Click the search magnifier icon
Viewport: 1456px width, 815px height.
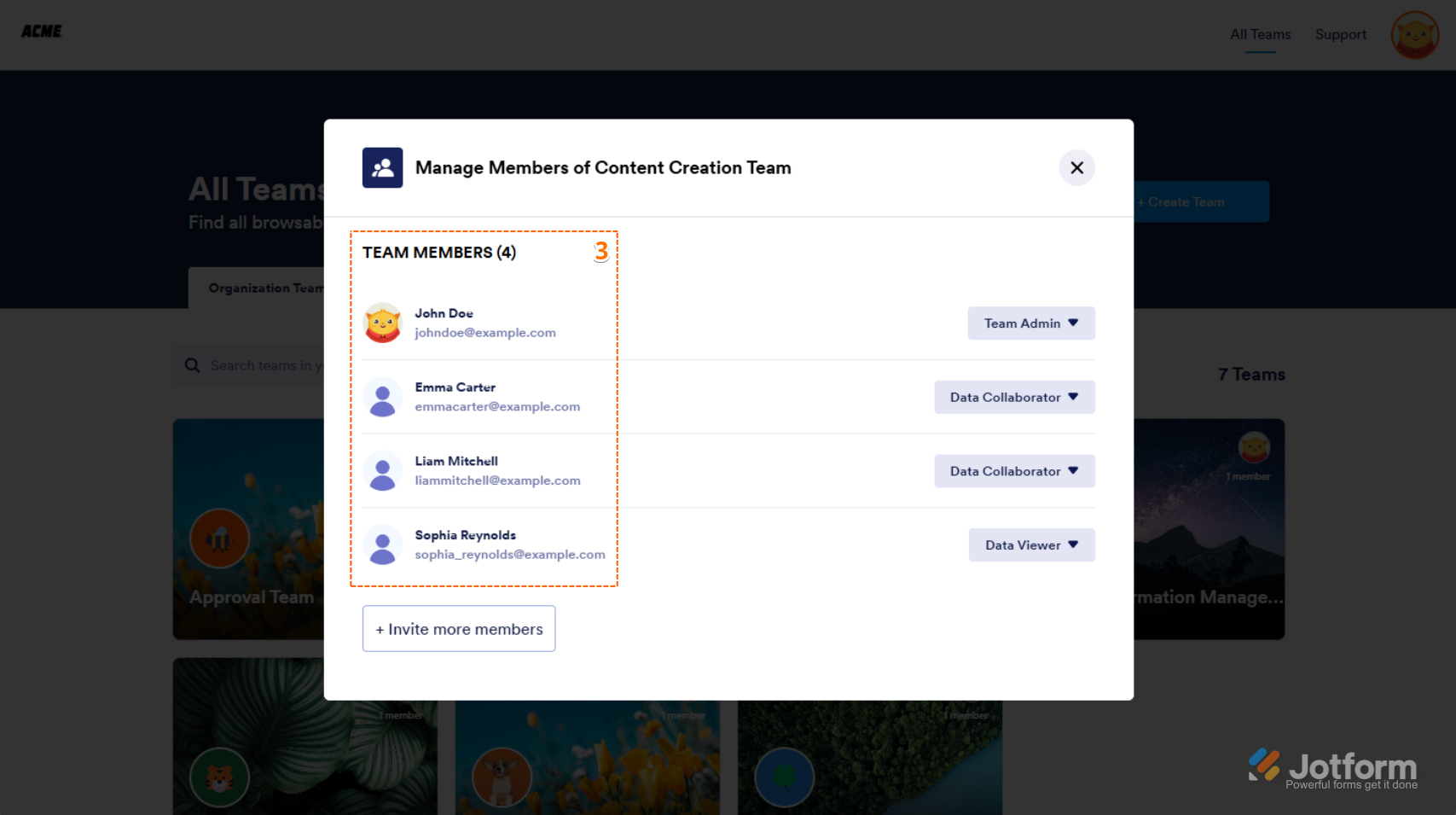pos(193,365)
